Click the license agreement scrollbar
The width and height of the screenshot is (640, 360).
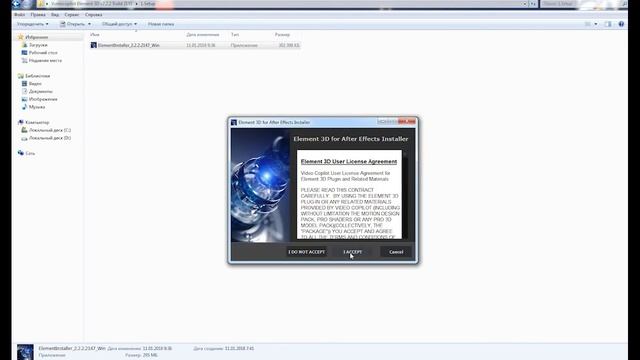pyautogui.click(x=405, y=195)
